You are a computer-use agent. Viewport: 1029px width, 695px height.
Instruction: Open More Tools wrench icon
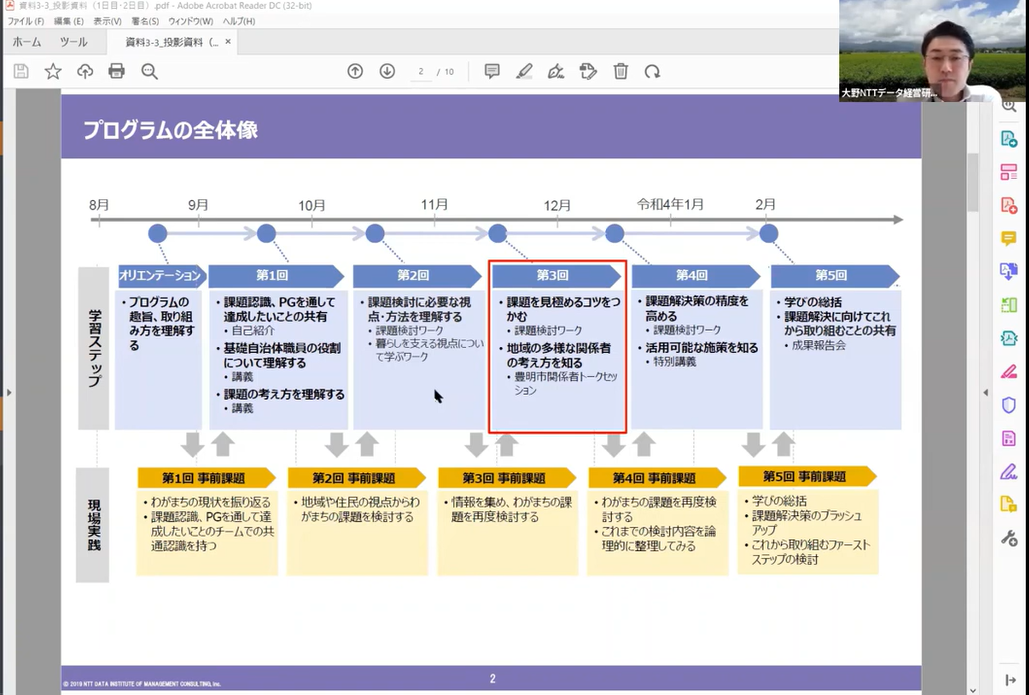point(1009,538)
